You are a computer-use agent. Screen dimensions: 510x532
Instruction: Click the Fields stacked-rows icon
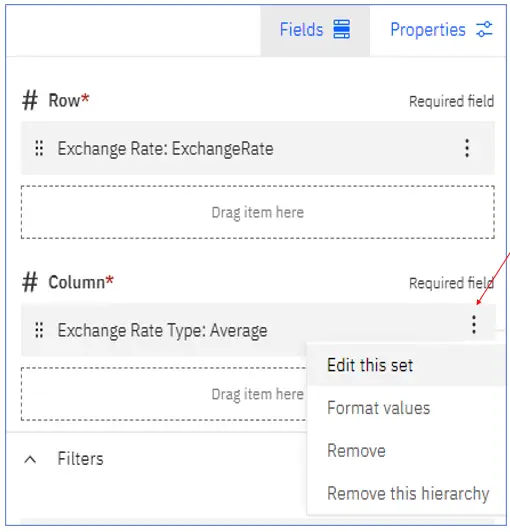coord(341,29)
